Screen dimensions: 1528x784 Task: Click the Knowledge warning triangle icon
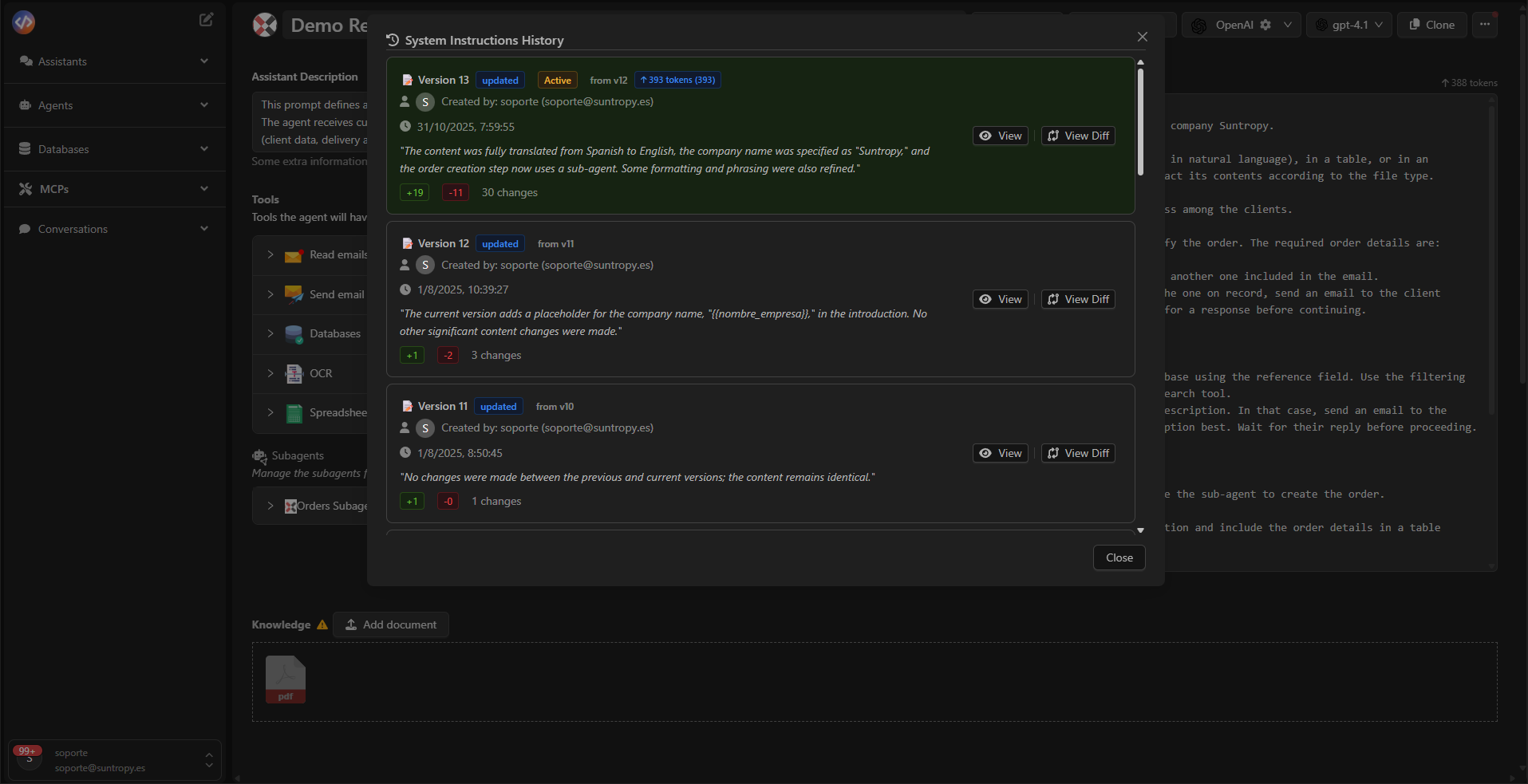[322, 624]
